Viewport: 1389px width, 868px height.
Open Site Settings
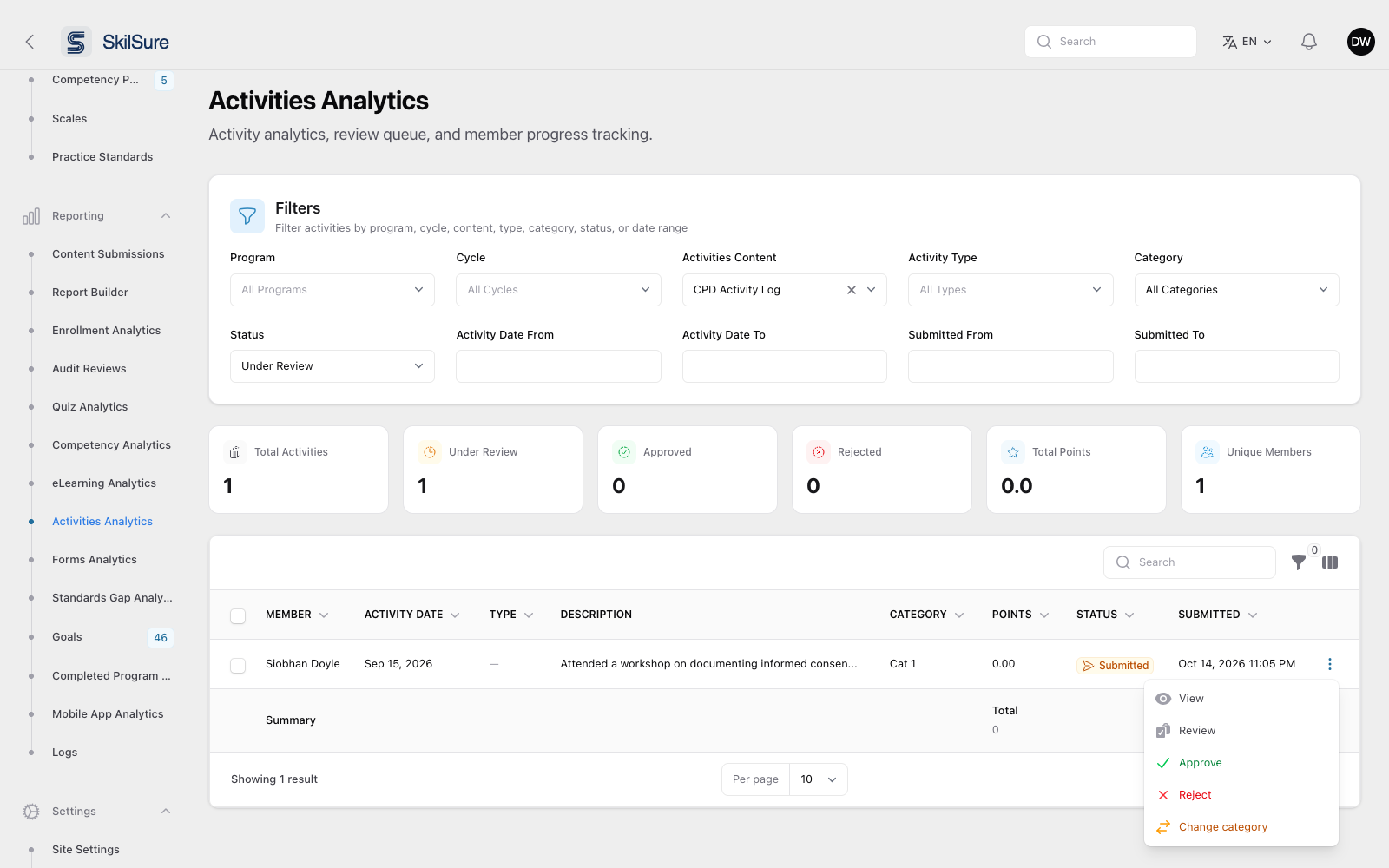click(x=86, y=850)
